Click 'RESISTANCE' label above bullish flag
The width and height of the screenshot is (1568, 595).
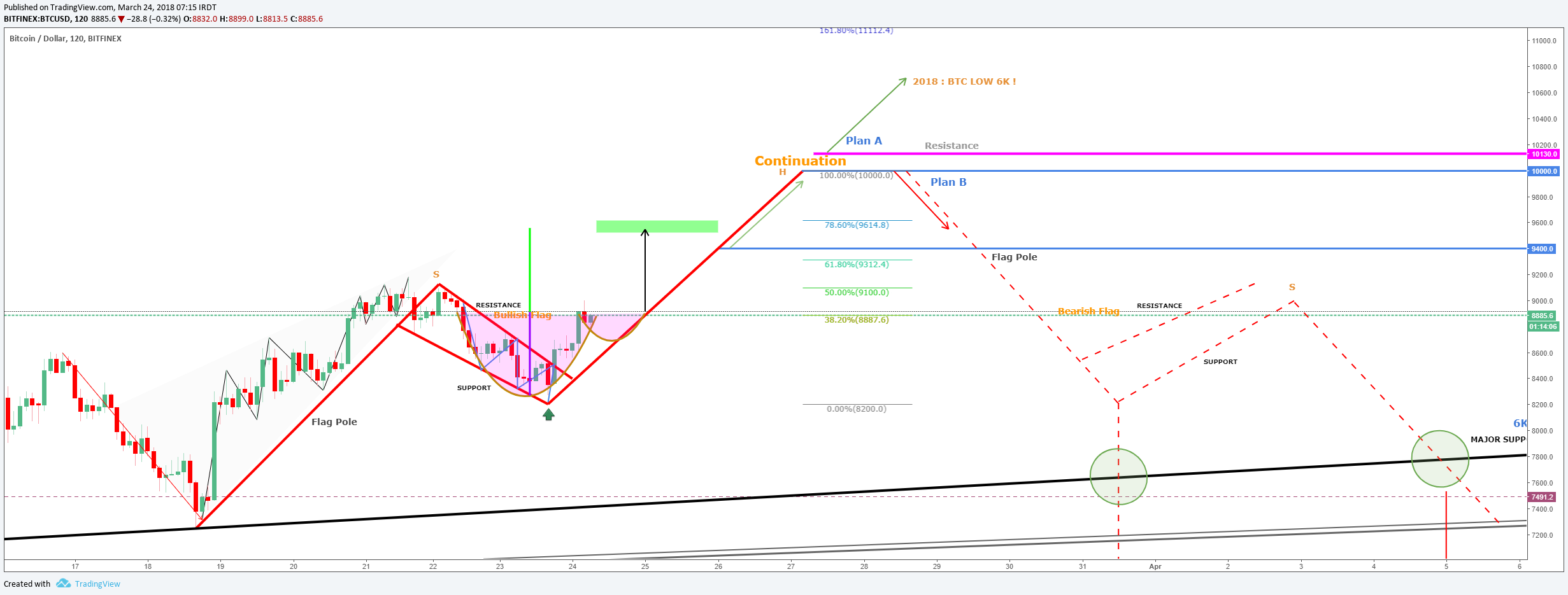(498, 305)
